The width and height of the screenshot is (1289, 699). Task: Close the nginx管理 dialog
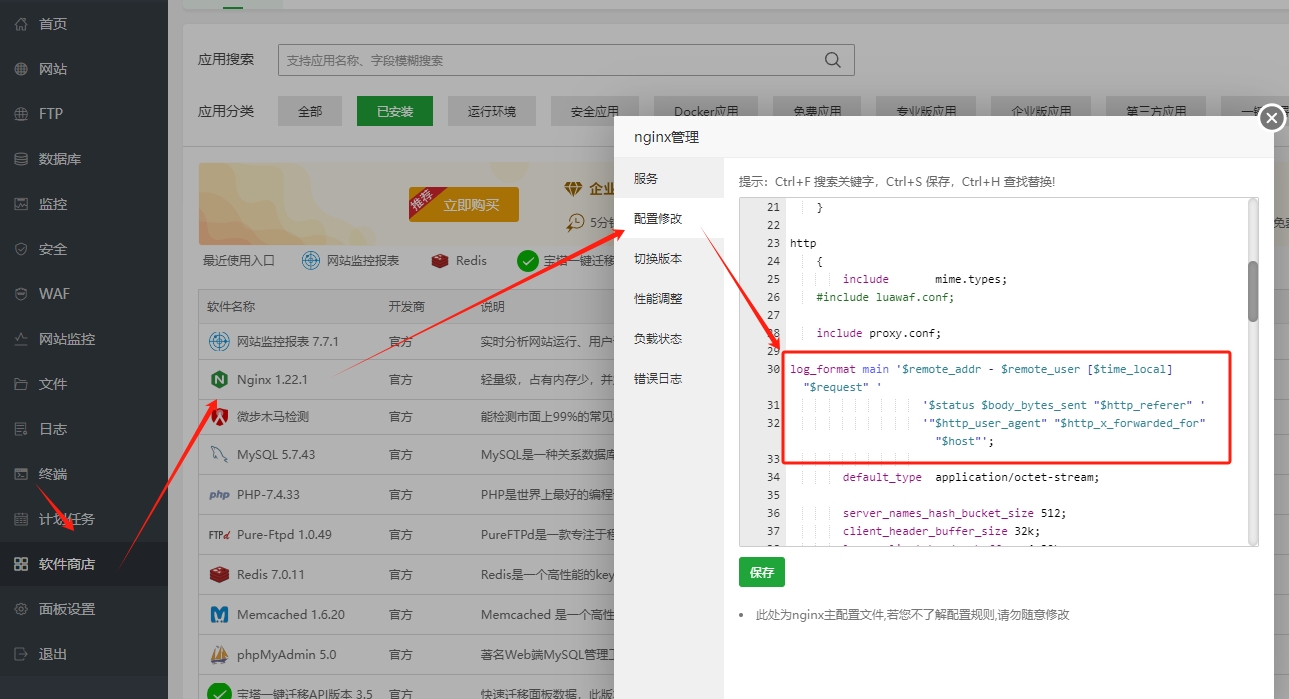pyautogui.click(x=1271, y=118)
